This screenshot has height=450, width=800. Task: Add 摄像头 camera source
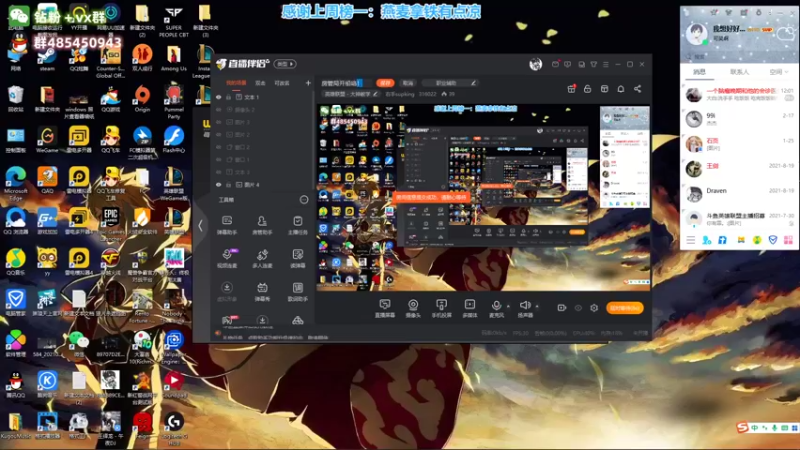(x=413, y=309)
